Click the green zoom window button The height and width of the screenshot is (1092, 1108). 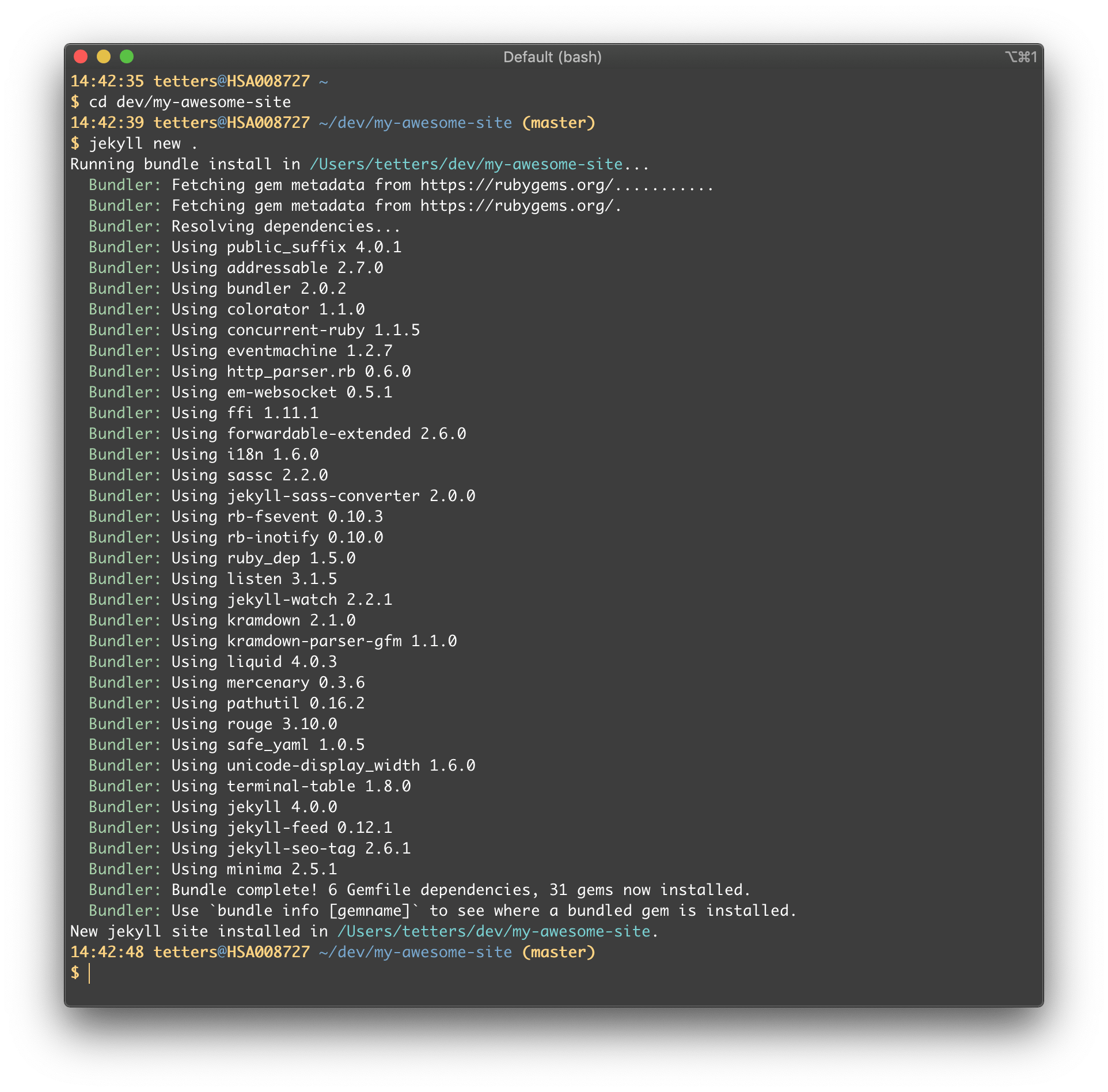[127, 56]
